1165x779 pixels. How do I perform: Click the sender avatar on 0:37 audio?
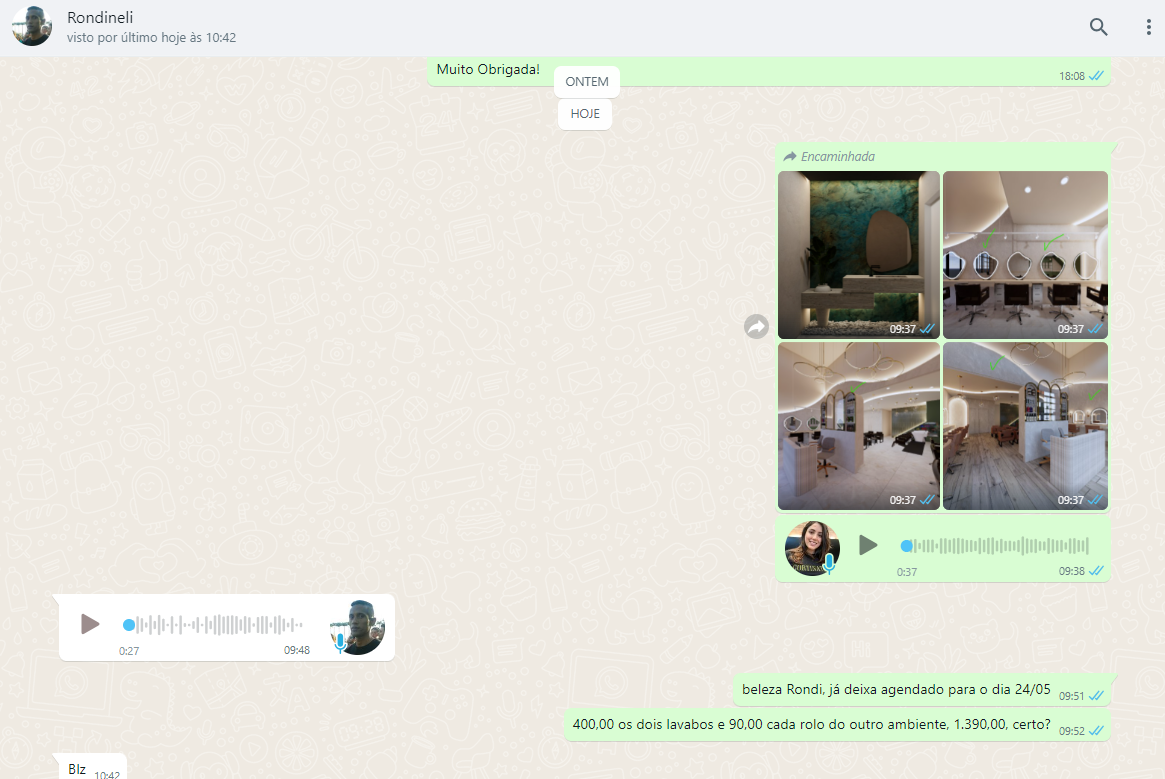pos(812,549)
